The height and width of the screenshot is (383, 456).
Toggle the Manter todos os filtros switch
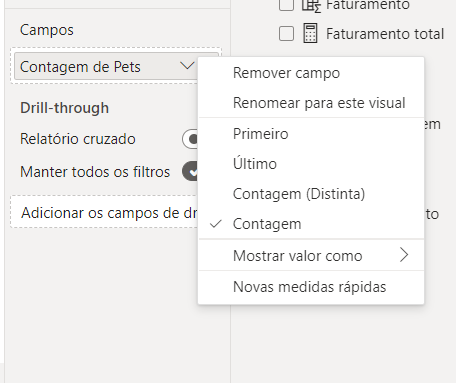coord(190,171)
